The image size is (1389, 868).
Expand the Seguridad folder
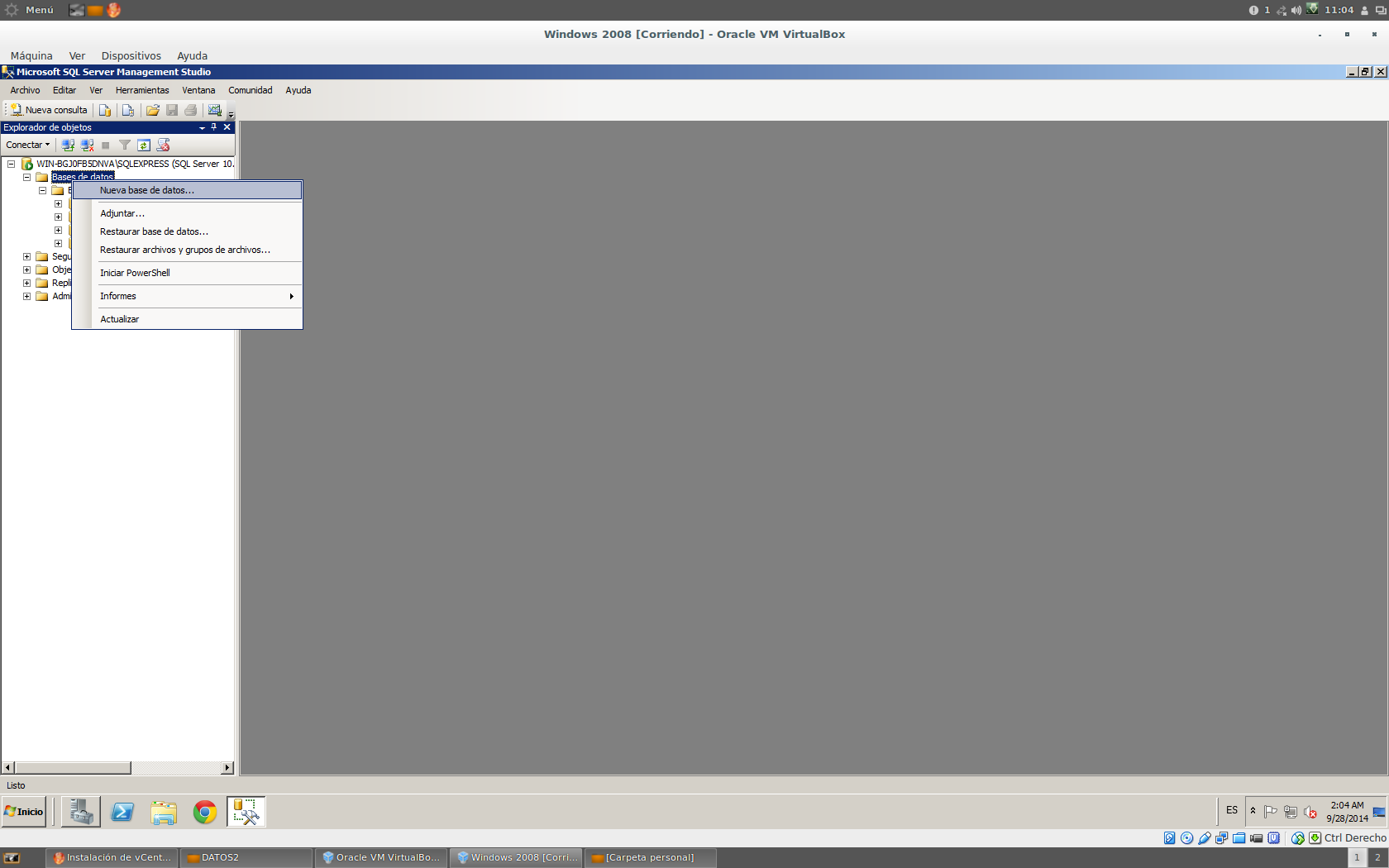pyautogui.click(x=26, y=256)
